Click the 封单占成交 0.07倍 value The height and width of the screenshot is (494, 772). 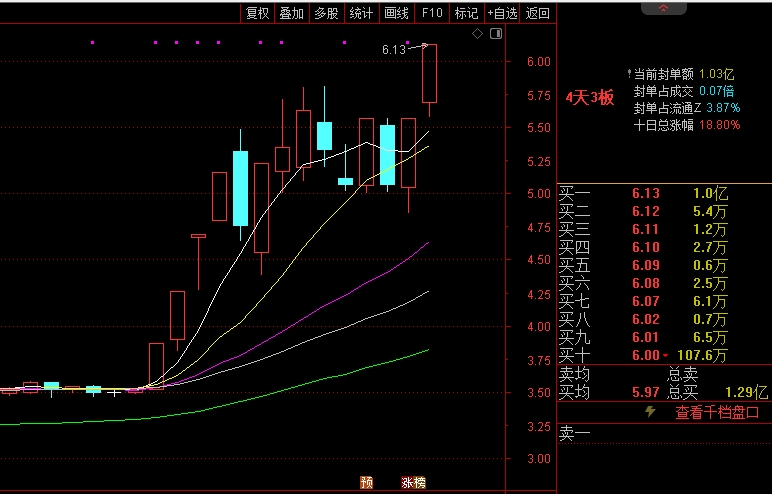click(x=716, y=91)
